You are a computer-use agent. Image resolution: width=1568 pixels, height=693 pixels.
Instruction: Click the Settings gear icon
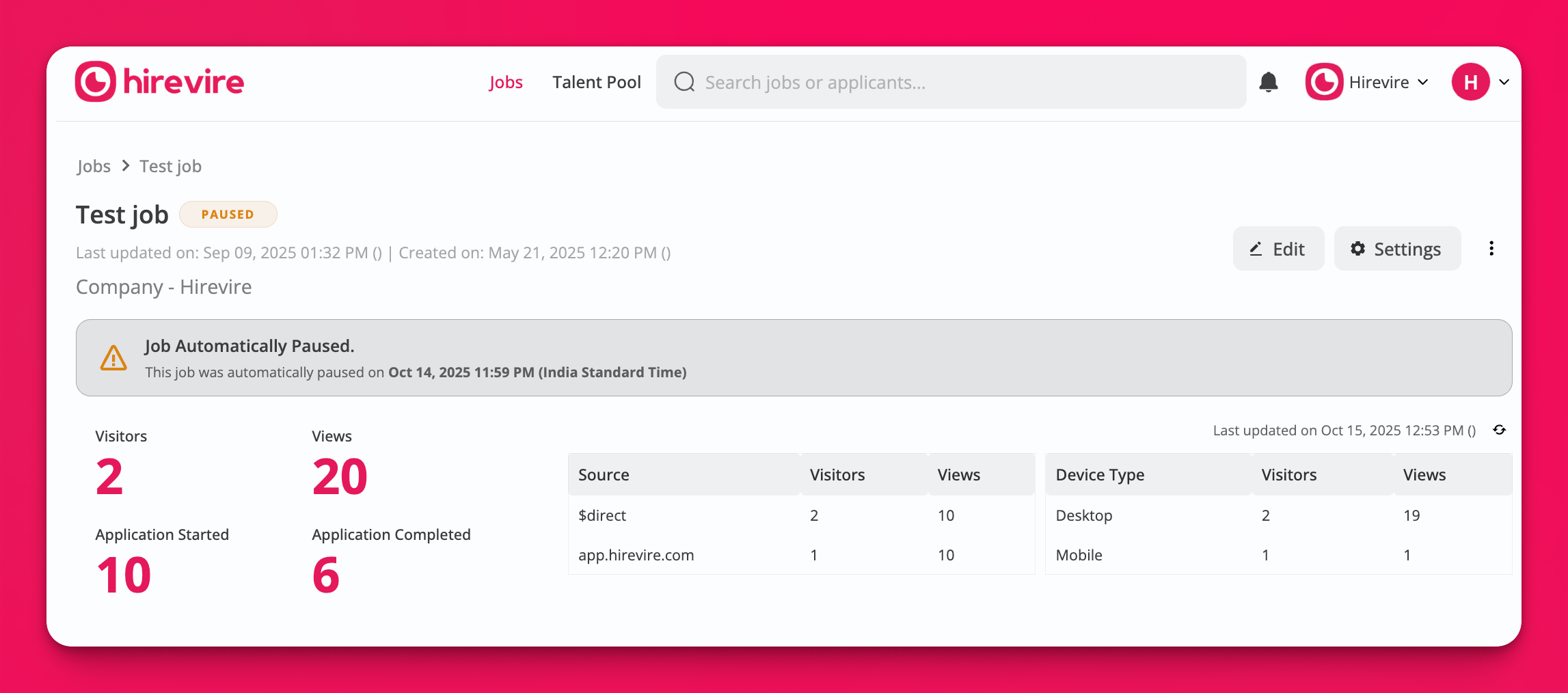pos(1357,249)
